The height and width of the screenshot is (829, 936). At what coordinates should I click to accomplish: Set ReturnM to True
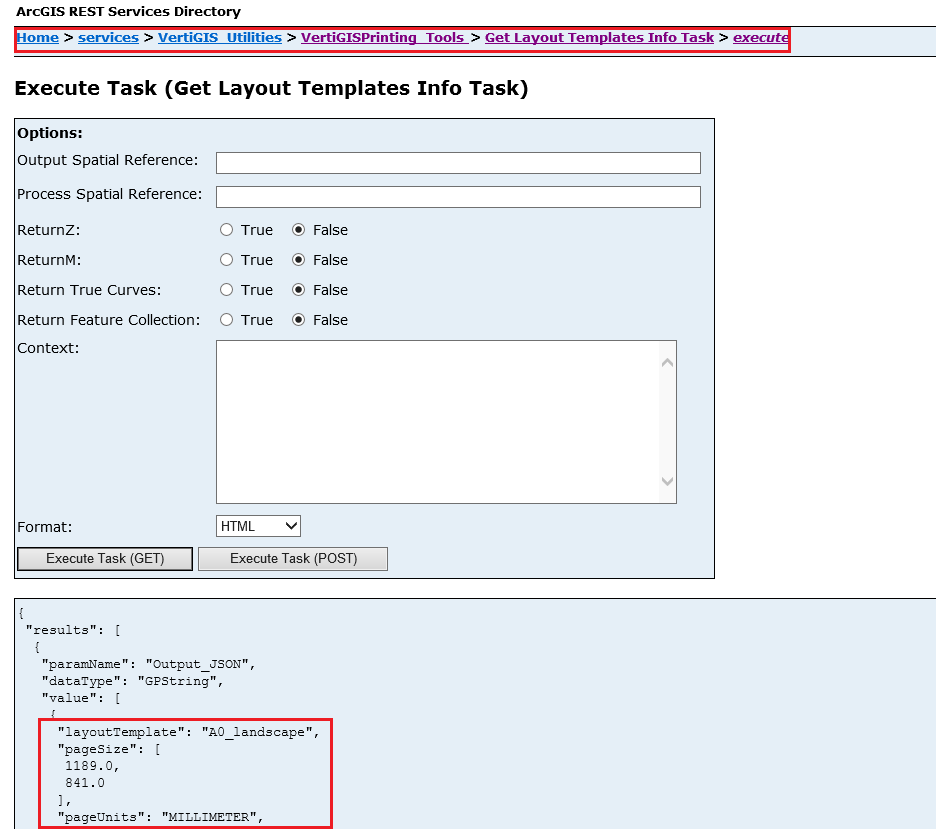(x=226, y=259)
